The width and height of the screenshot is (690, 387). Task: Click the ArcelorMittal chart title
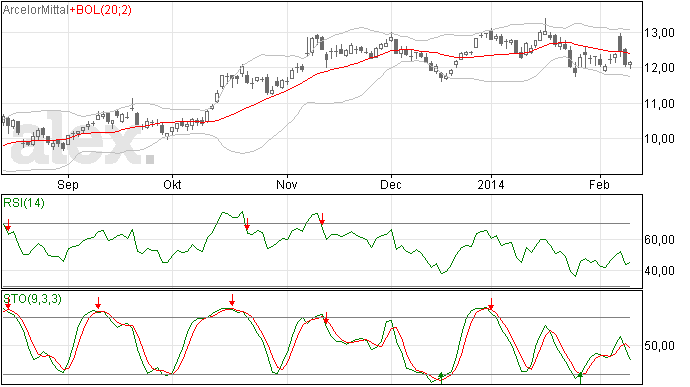coord(36,10)
